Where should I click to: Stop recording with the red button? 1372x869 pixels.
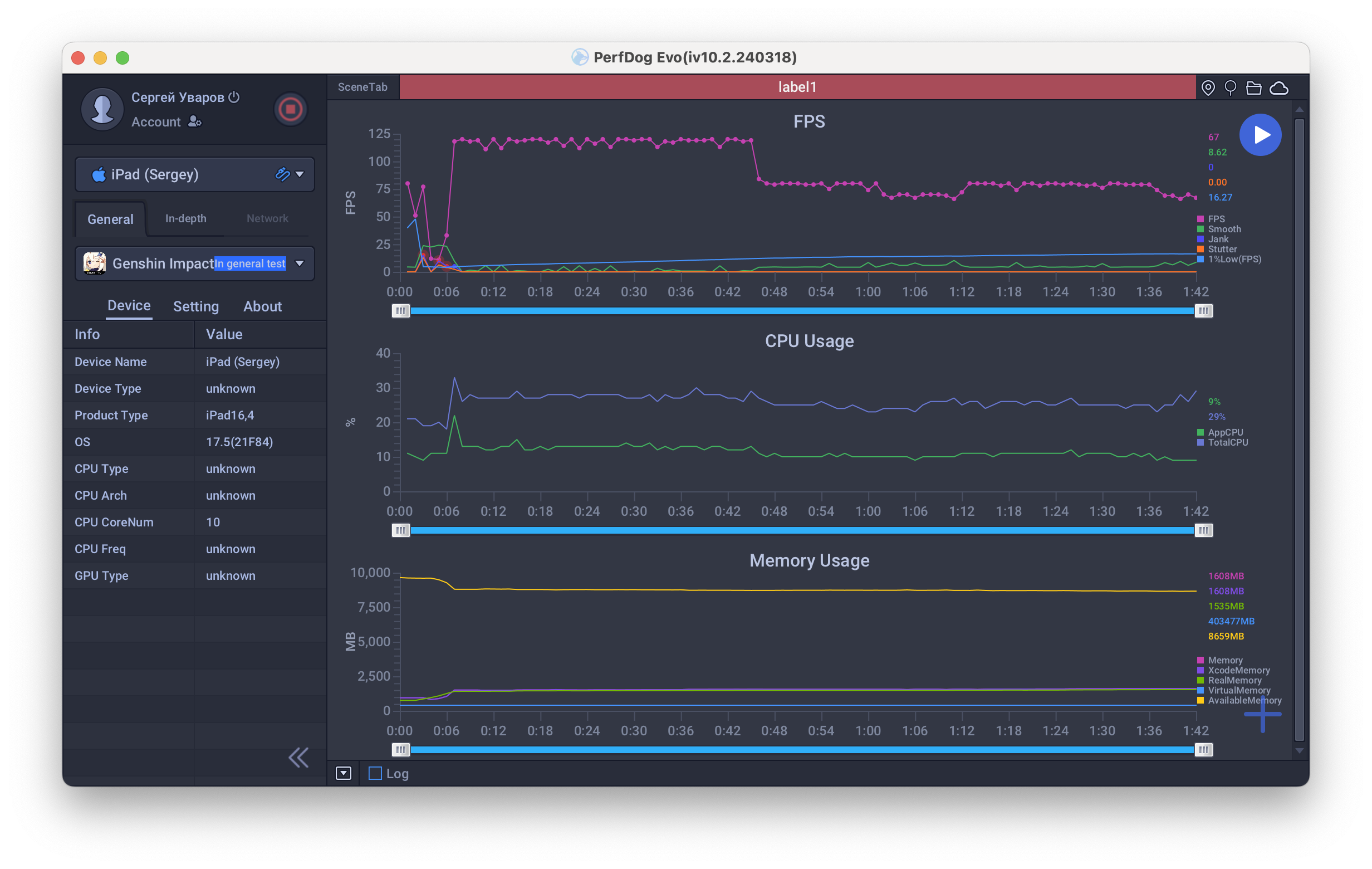point(290,109)
